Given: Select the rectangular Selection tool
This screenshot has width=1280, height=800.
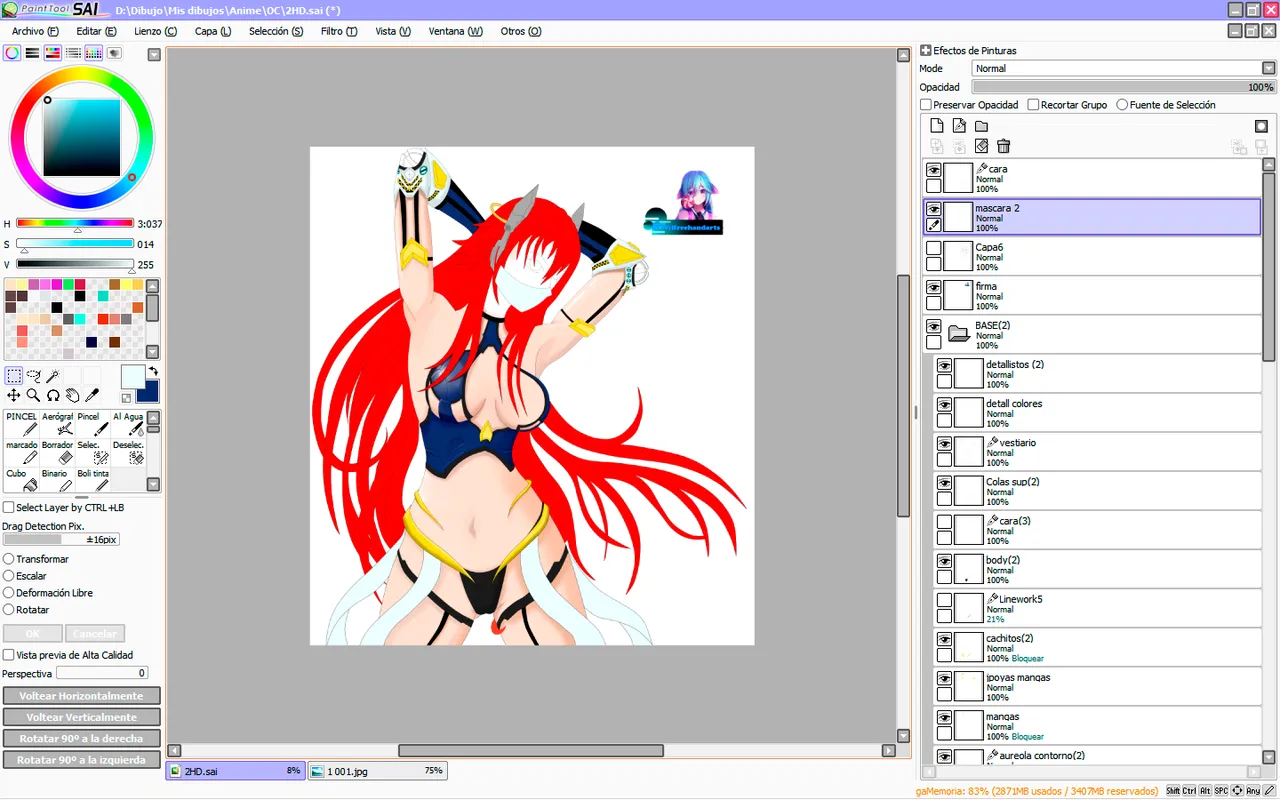Looking at the screenshot, I should point(14,376).
